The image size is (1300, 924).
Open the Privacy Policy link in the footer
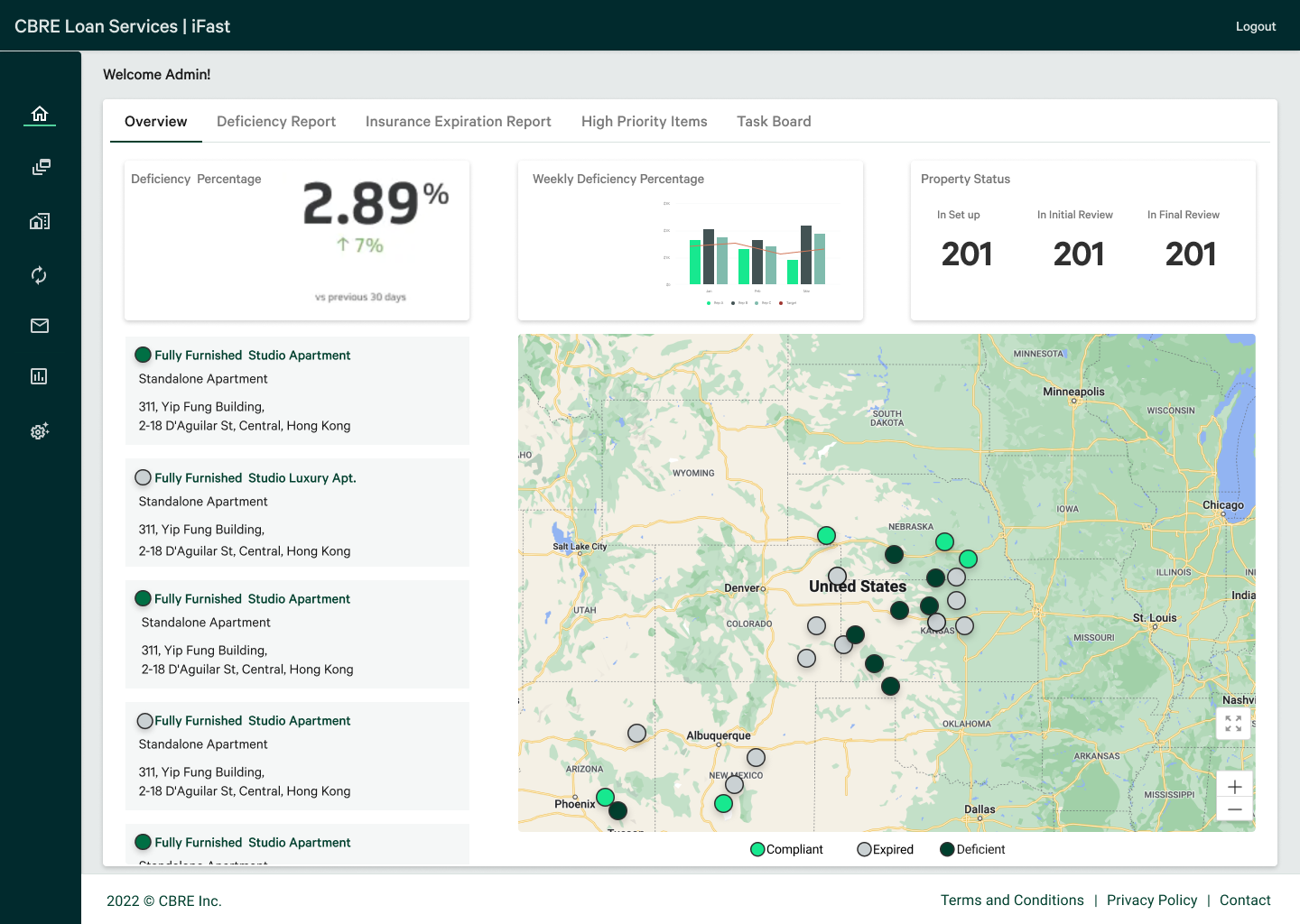(x=1152, y=900)
